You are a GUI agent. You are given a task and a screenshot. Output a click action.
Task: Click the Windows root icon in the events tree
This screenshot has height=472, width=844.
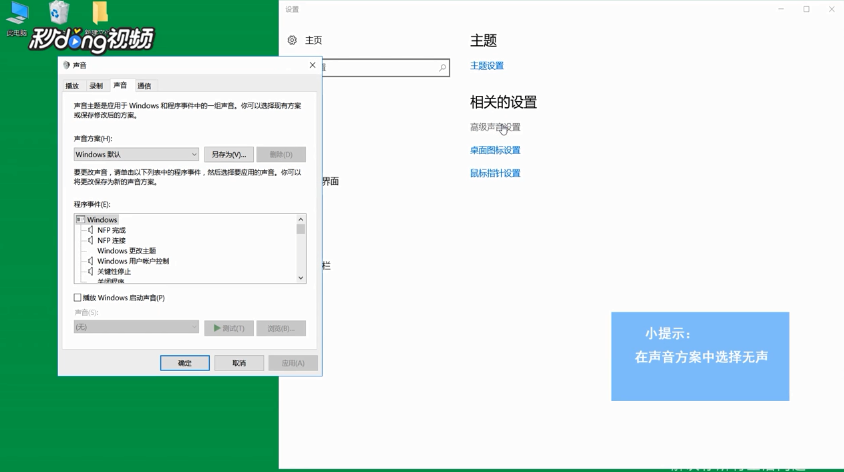coord(81,220)
